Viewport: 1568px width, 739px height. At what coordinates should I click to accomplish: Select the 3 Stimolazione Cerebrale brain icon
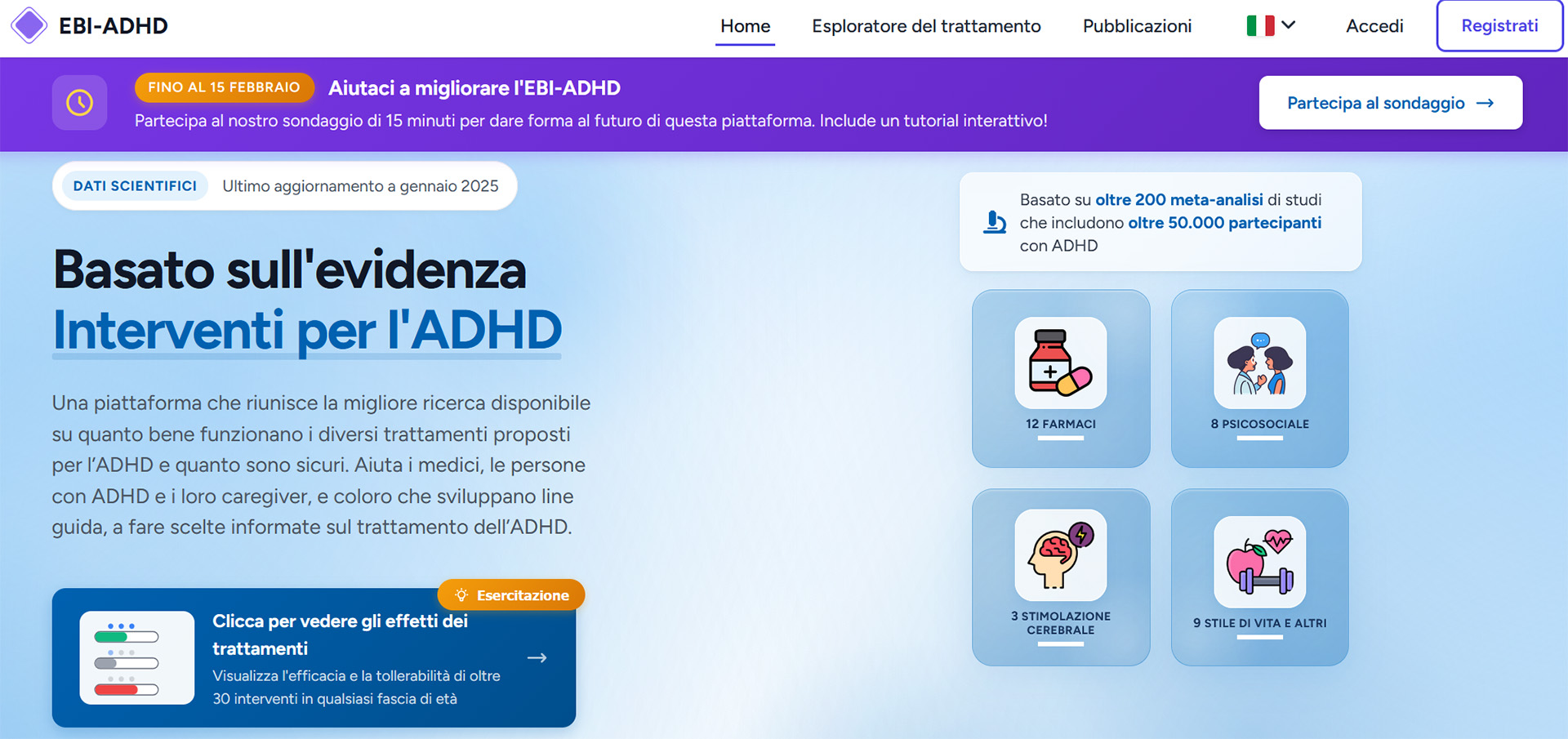pyautogui.click(x=1060, y=555)
